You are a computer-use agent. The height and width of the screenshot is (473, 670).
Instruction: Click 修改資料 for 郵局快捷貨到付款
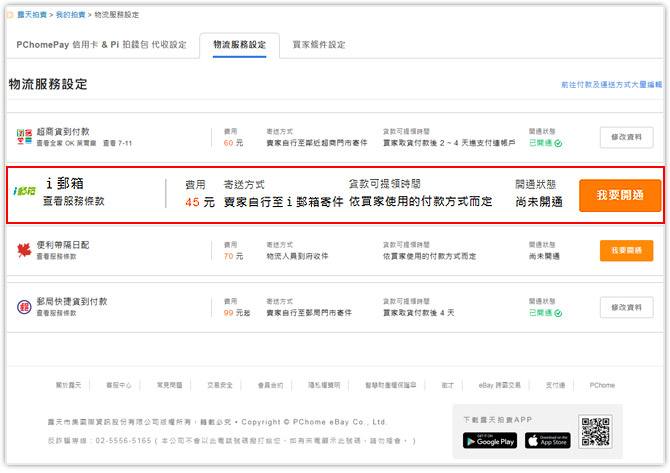[626, 307]
